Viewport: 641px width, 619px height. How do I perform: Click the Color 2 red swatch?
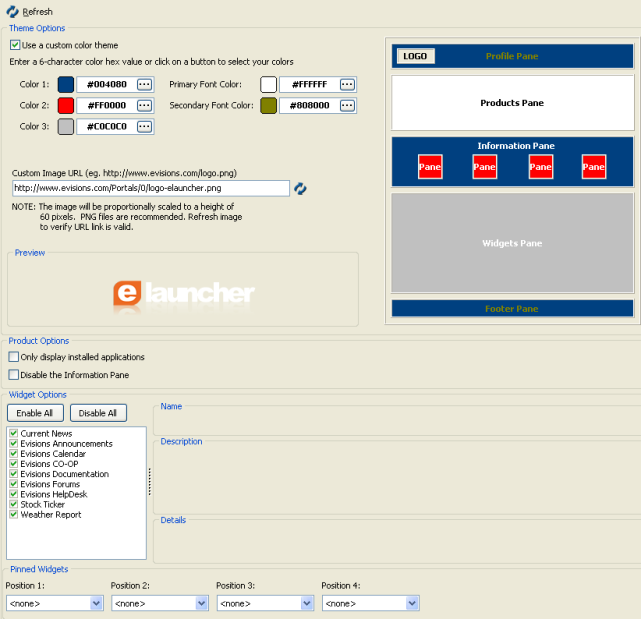click(x=66, y=105)
